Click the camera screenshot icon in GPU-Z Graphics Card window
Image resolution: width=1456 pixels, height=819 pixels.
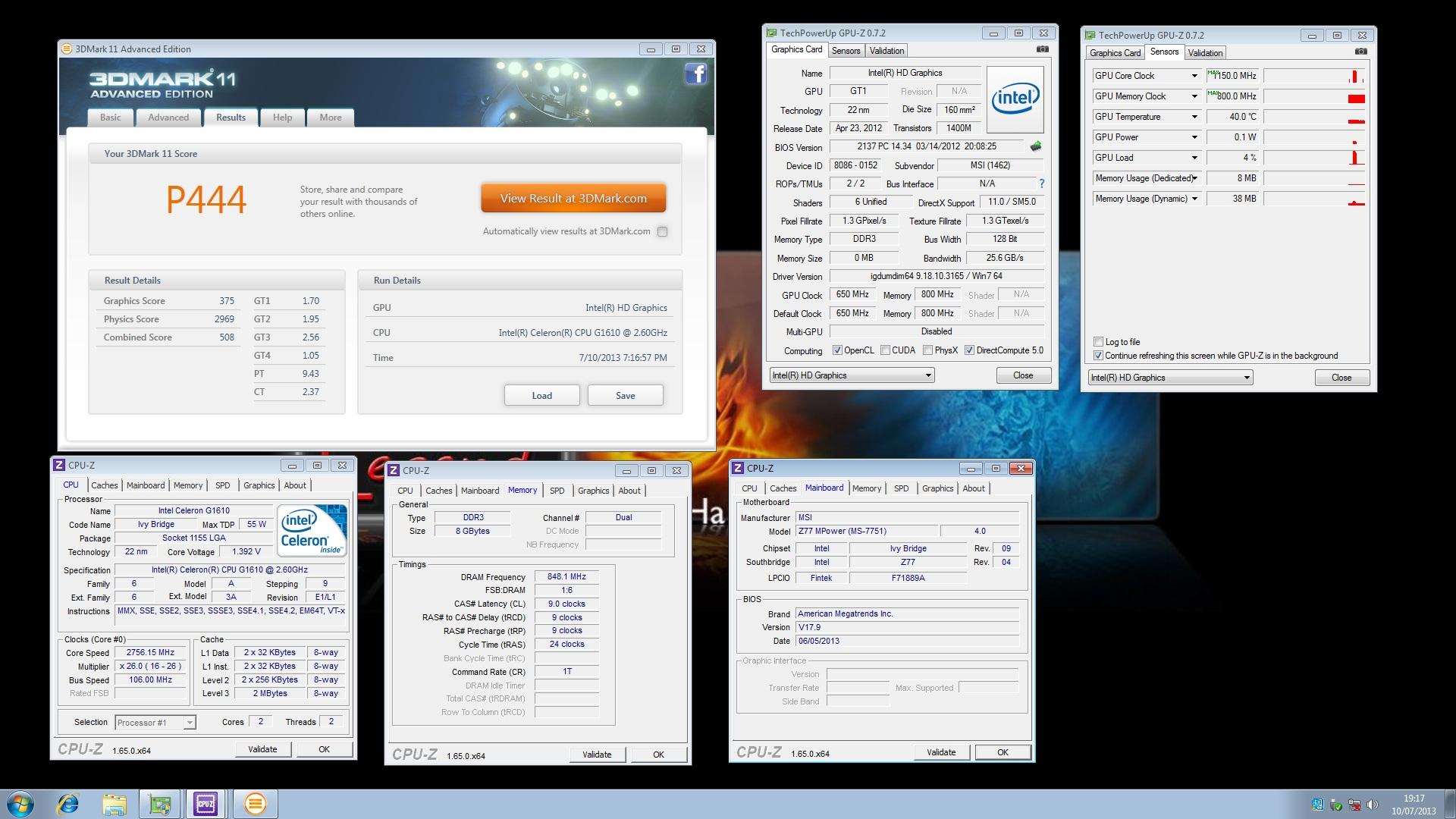coord(1043,49)
